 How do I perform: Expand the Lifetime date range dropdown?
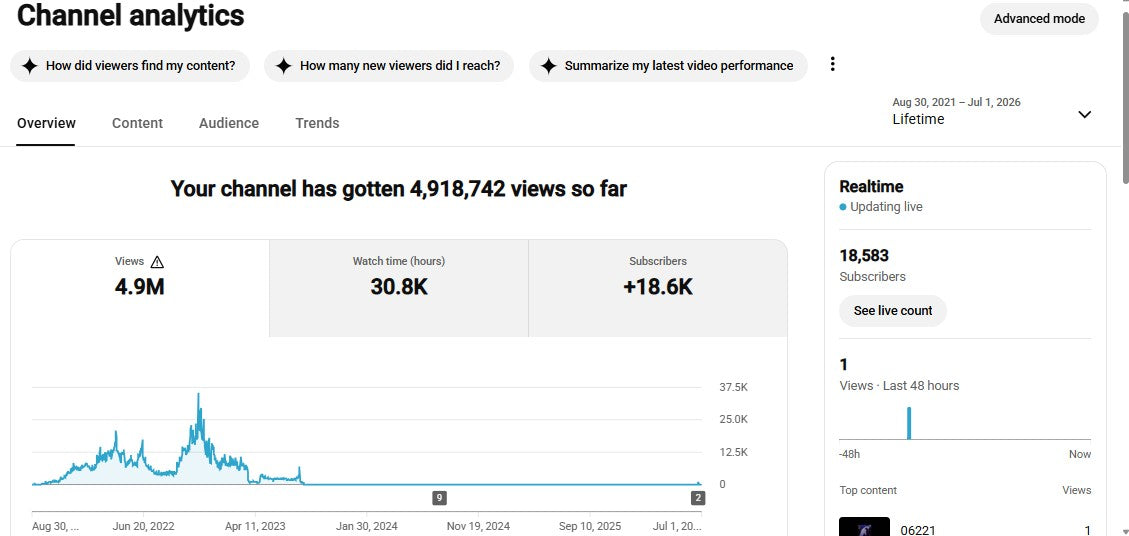point(992,112)
